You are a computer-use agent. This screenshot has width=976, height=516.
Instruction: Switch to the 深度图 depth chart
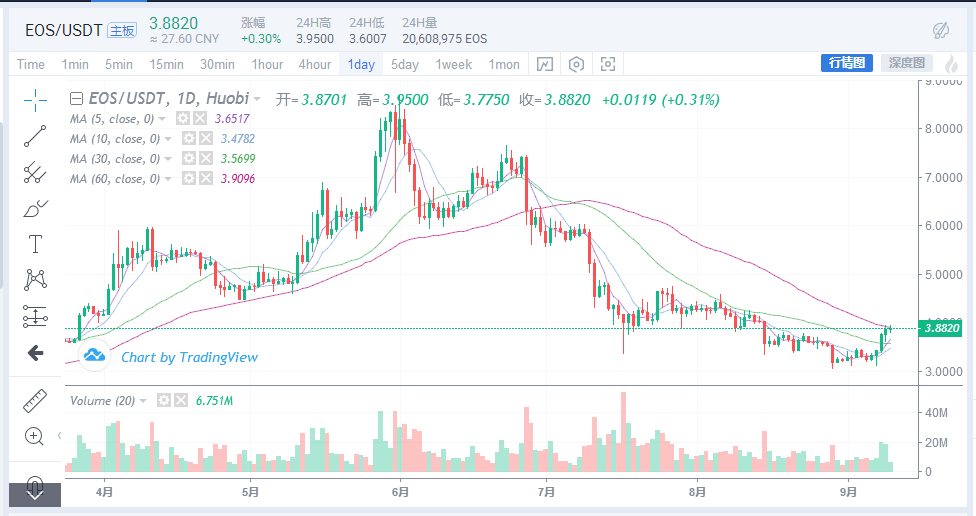click(x=906, y=63)
